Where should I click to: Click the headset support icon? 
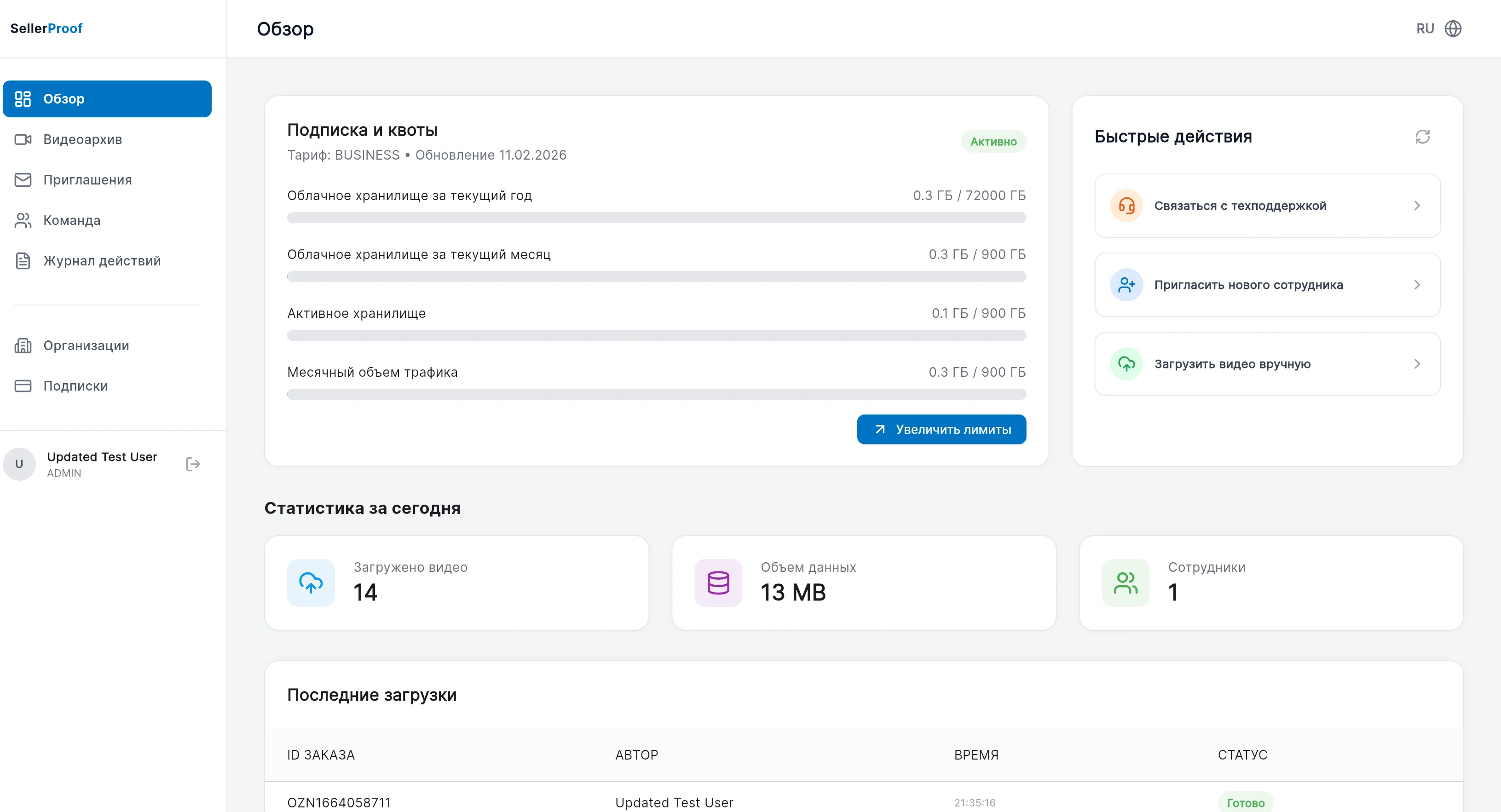point(1126,206)
